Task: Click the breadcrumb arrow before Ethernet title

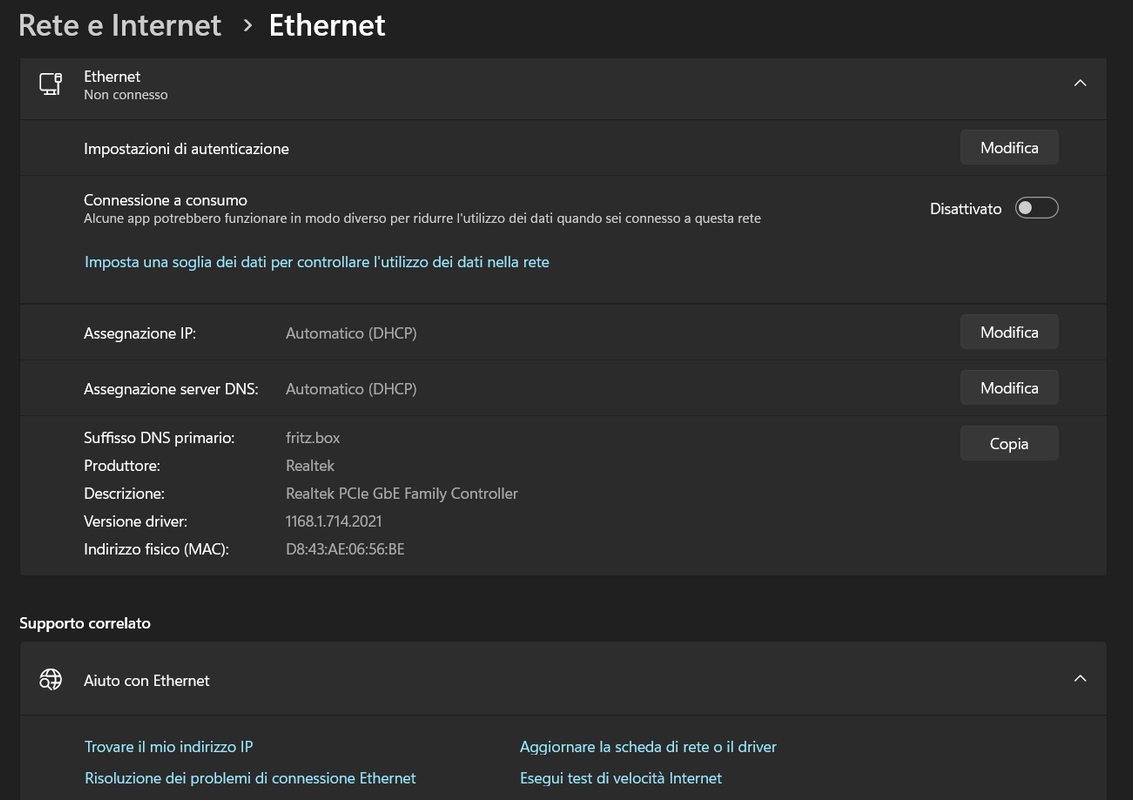Action: coord(248,26)
